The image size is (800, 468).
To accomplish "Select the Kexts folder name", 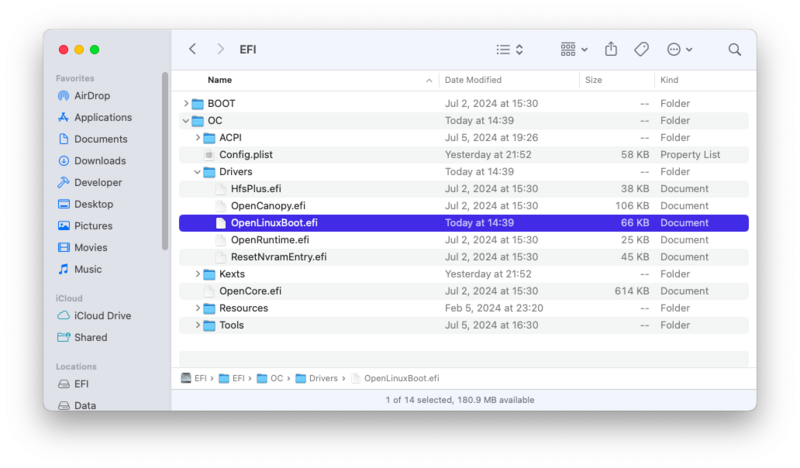I will click(232, 274).
